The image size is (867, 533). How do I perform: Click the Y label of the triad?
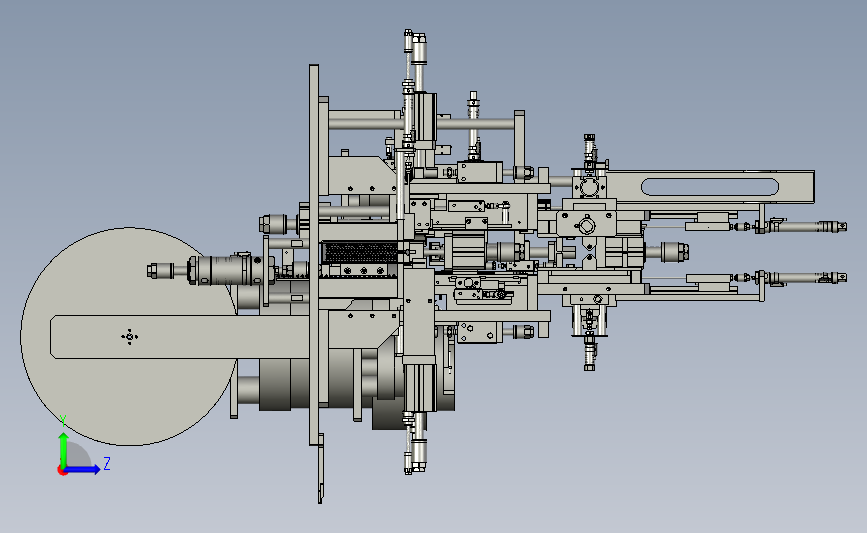[63, 421]
